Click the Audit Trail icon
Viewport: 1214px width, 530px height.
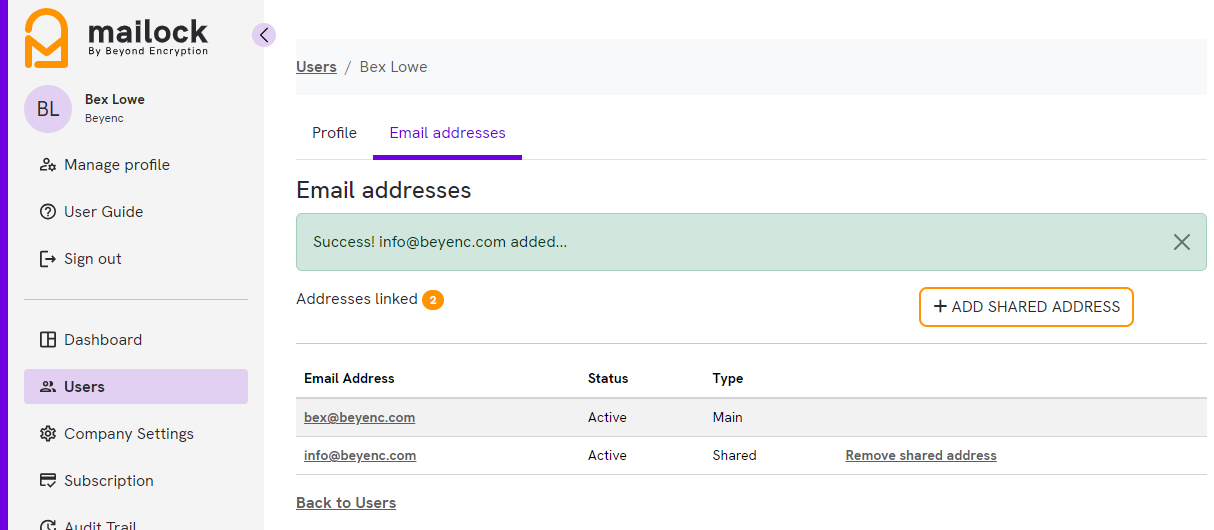[x=47, y=524]
